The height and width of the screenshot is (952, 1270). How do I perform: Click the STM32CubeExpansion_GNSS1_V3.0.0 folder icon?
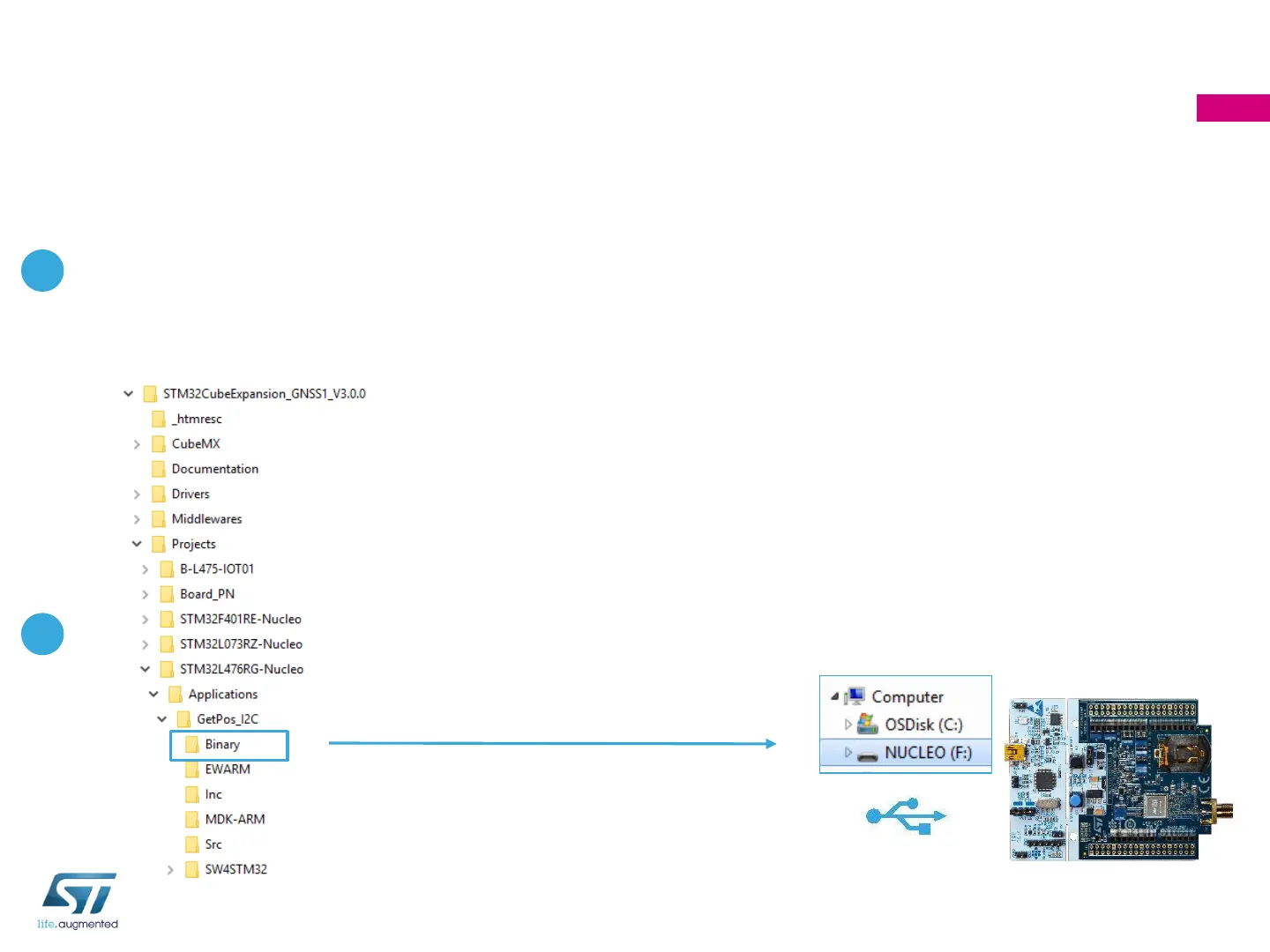[x=150, y=394]
